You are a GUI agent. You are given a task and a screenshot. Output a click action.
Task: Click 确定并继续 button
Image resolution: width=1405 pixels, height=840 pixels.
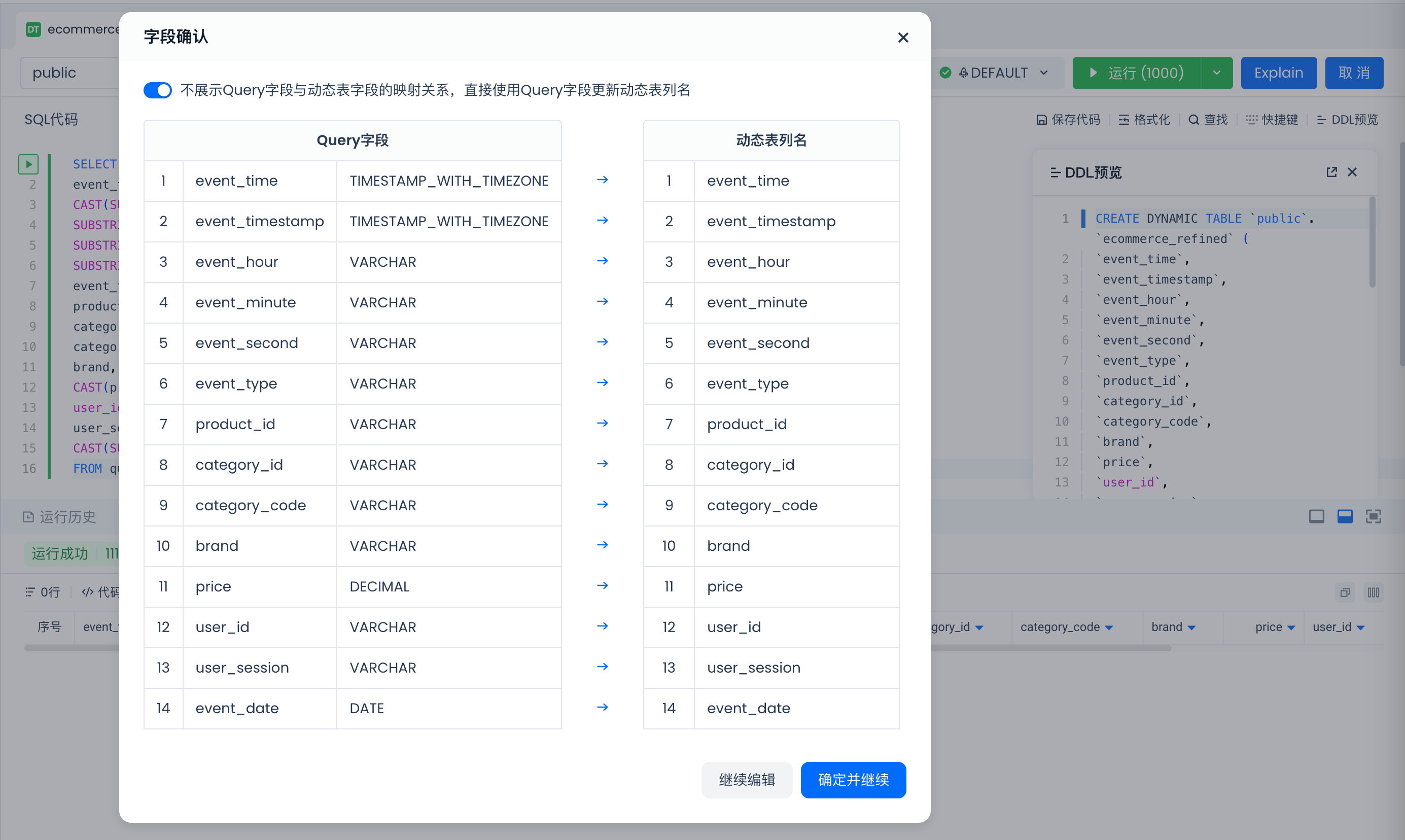[x=853, y=780]
